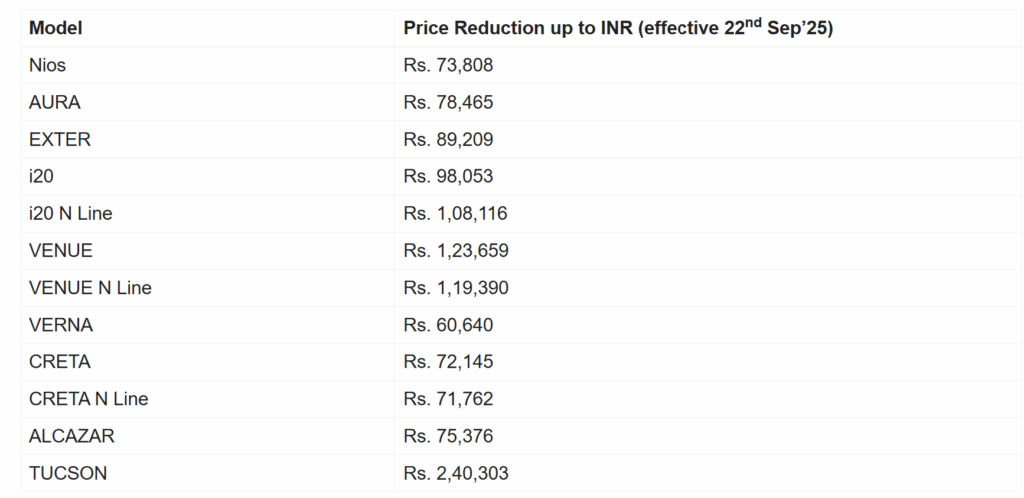
Task: Click the CRETA N Line model name
Action: coord(89,399)
